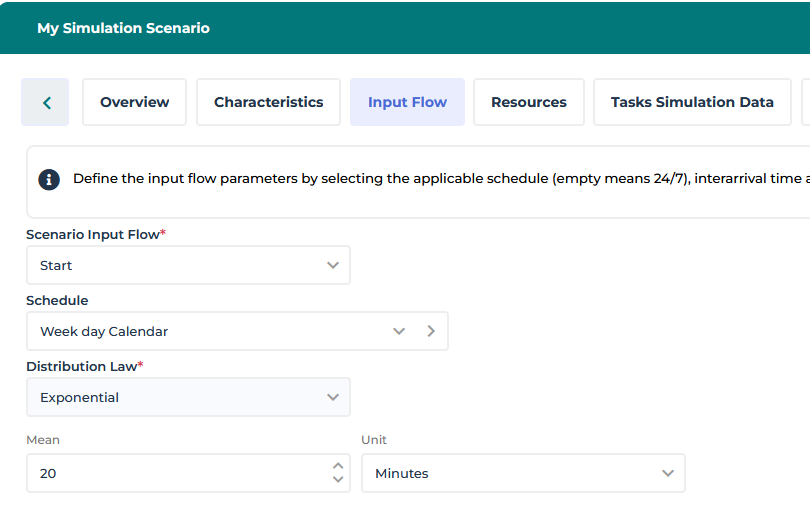Increase the Mean value with the up arrow

click(337, 466)
